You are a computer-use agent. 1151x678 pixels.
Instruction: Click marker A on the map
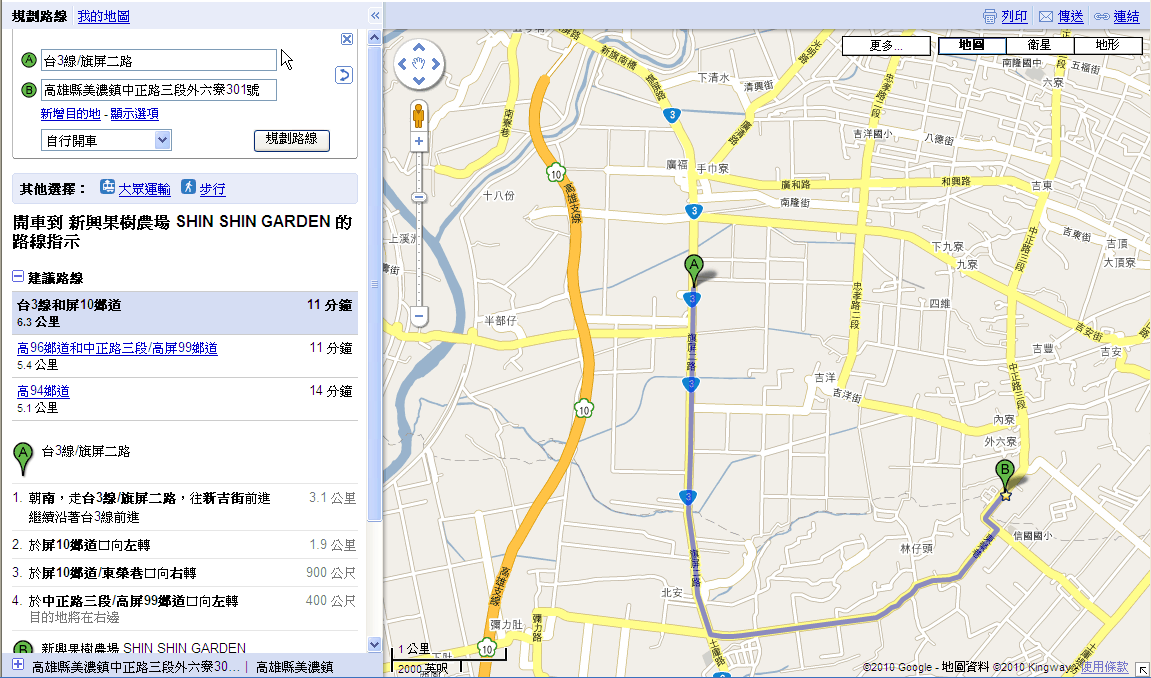coord(693,269)
